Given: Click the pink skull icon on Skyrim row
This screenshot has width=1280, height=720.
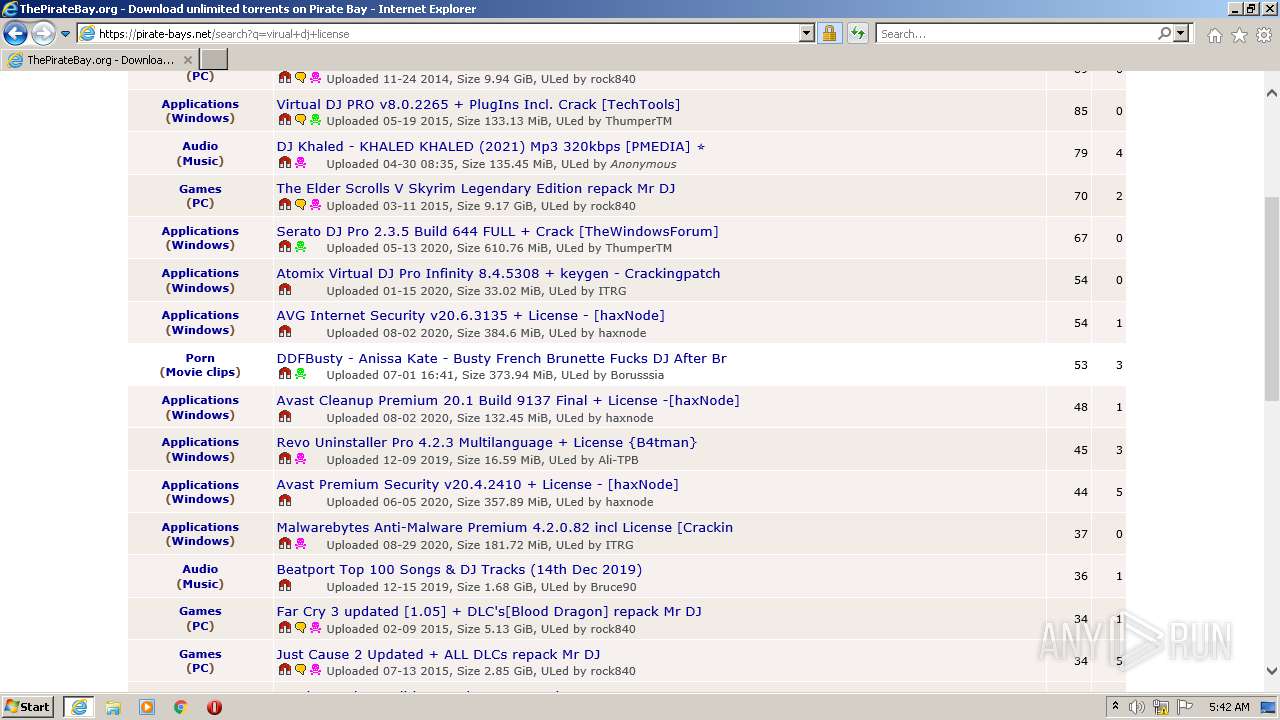Looking at the screenshot, I should pos(315,205).
